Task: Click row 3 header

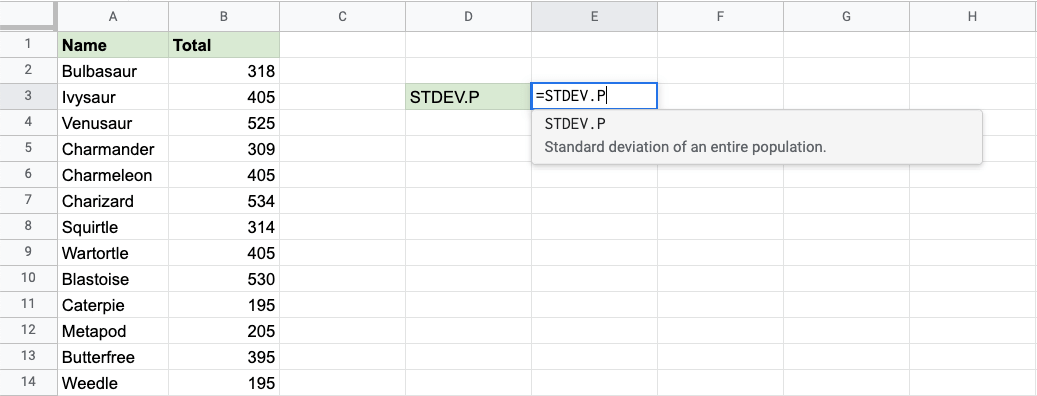Action: coord(28,97)
